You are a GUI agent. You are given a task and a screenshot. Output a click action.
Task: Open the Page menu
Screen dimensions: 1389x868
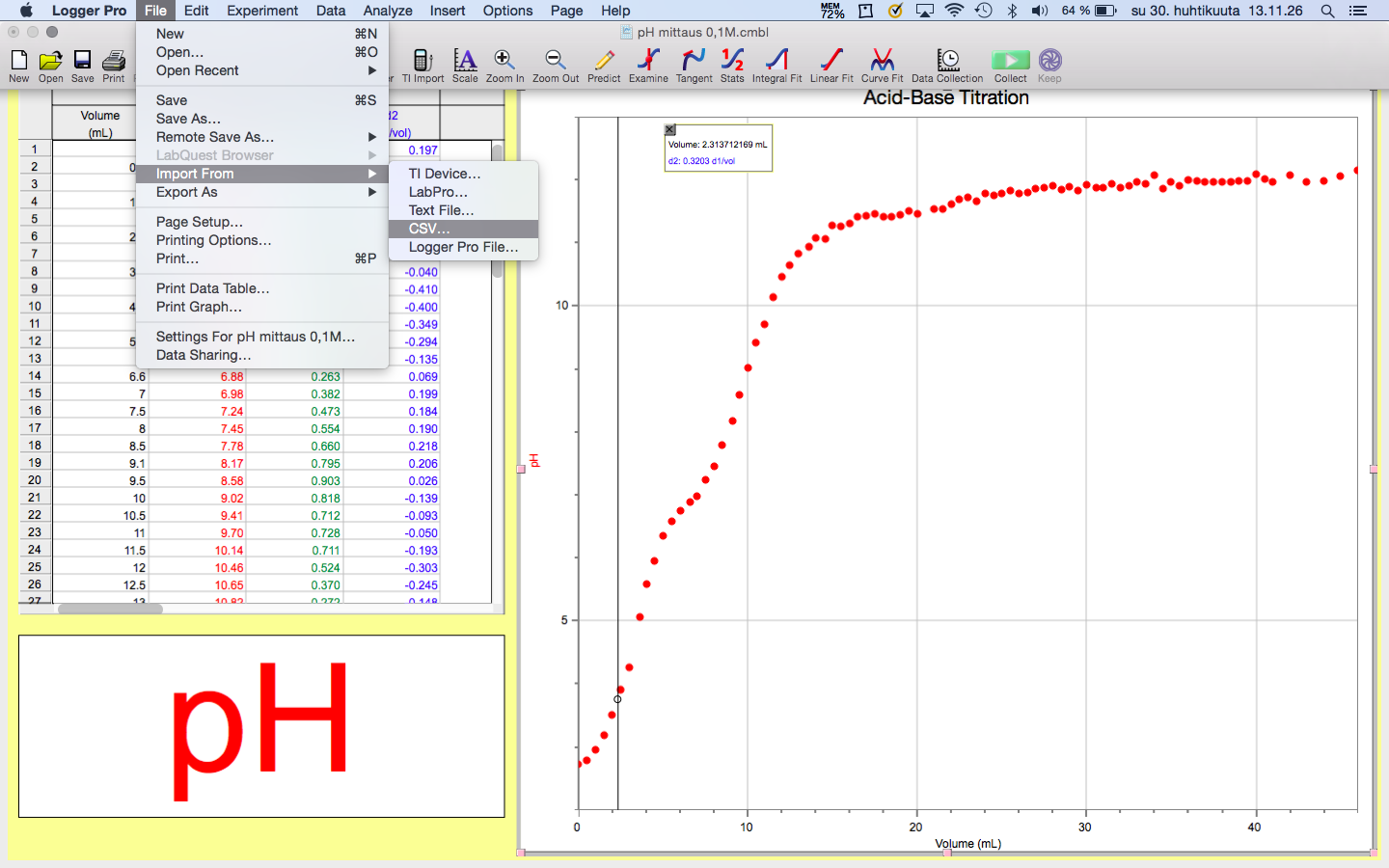click(x=567, y=11)
